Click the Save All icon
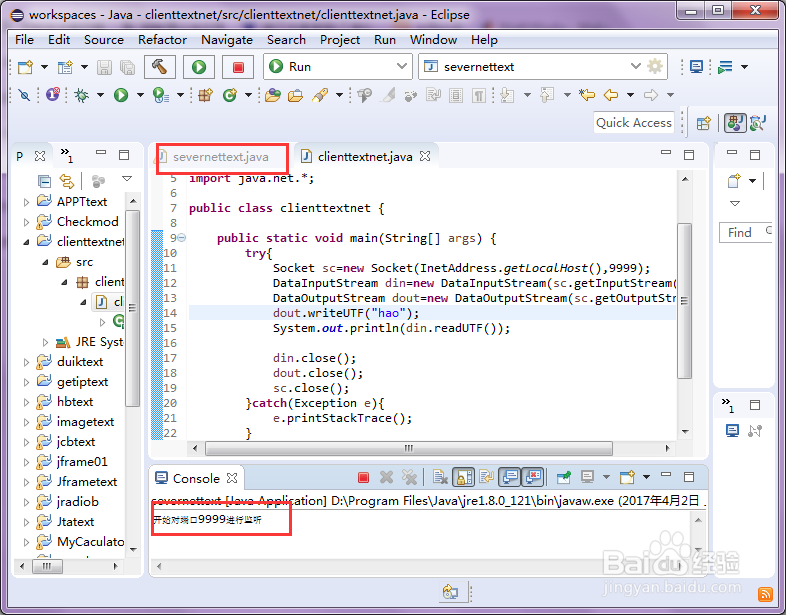Image resolution: width=786 pixels, height=615 pixels. (127, 67)
